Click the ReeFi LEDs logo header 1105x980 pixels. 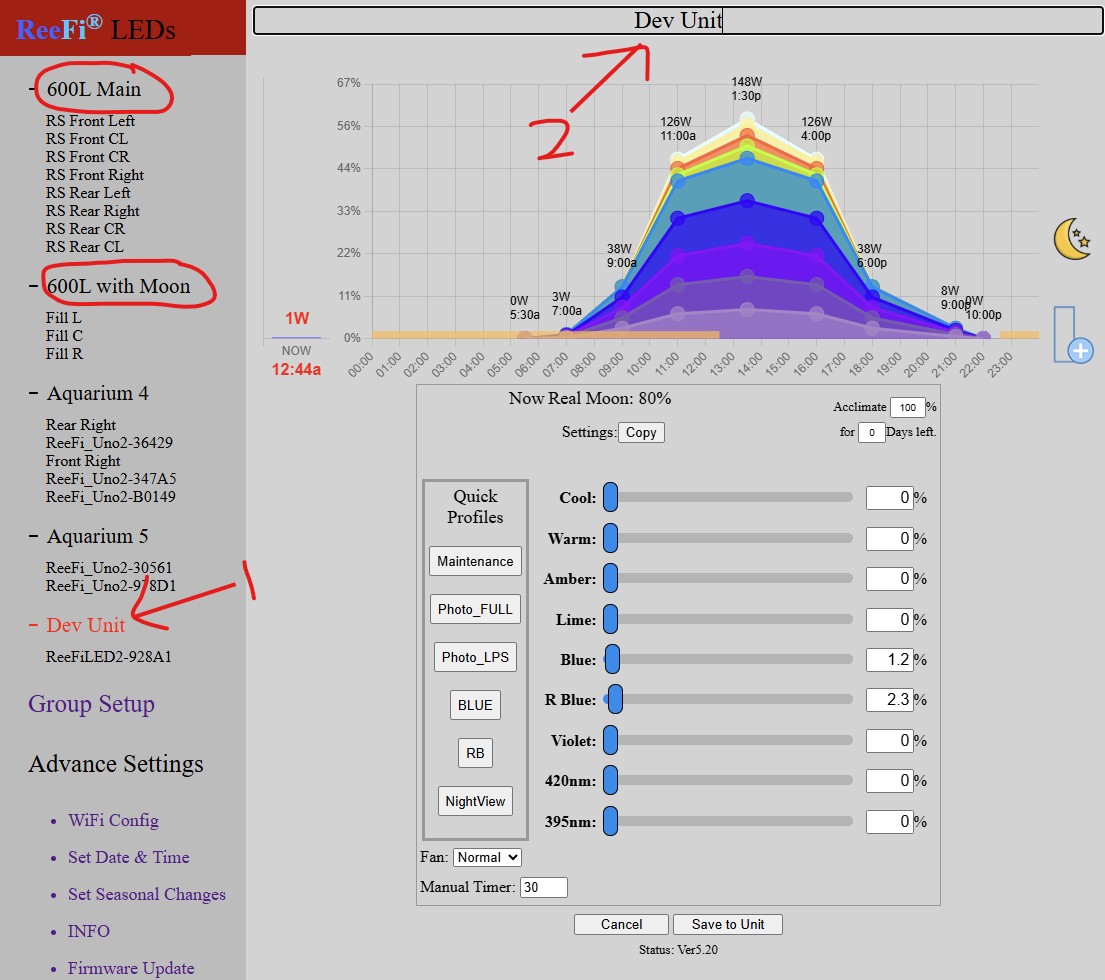click(x=96, y=29)
